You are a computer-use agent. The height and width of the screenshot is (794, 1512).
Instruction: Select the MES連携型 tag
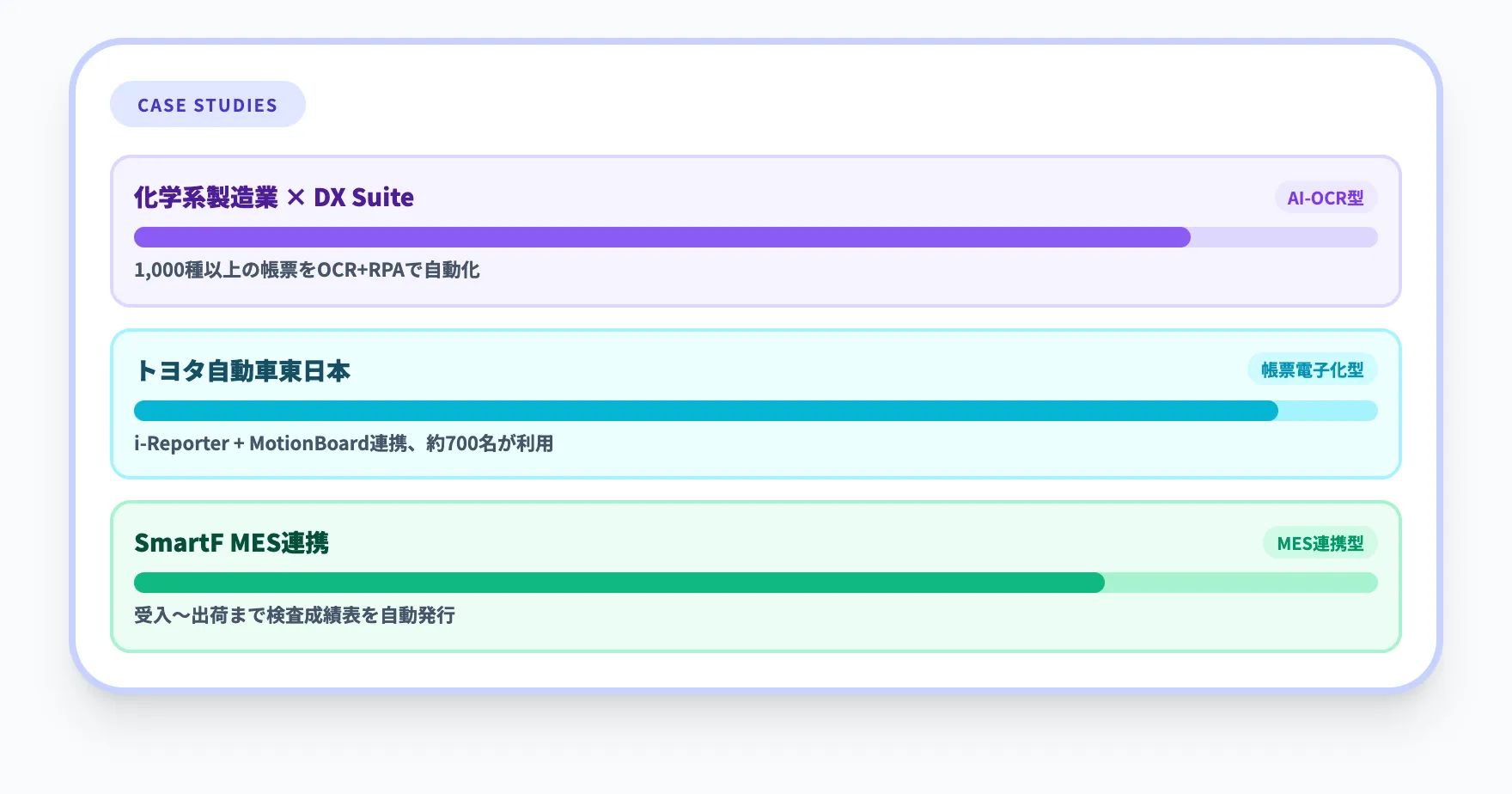pyautogui.click(x=1320, y=543)
